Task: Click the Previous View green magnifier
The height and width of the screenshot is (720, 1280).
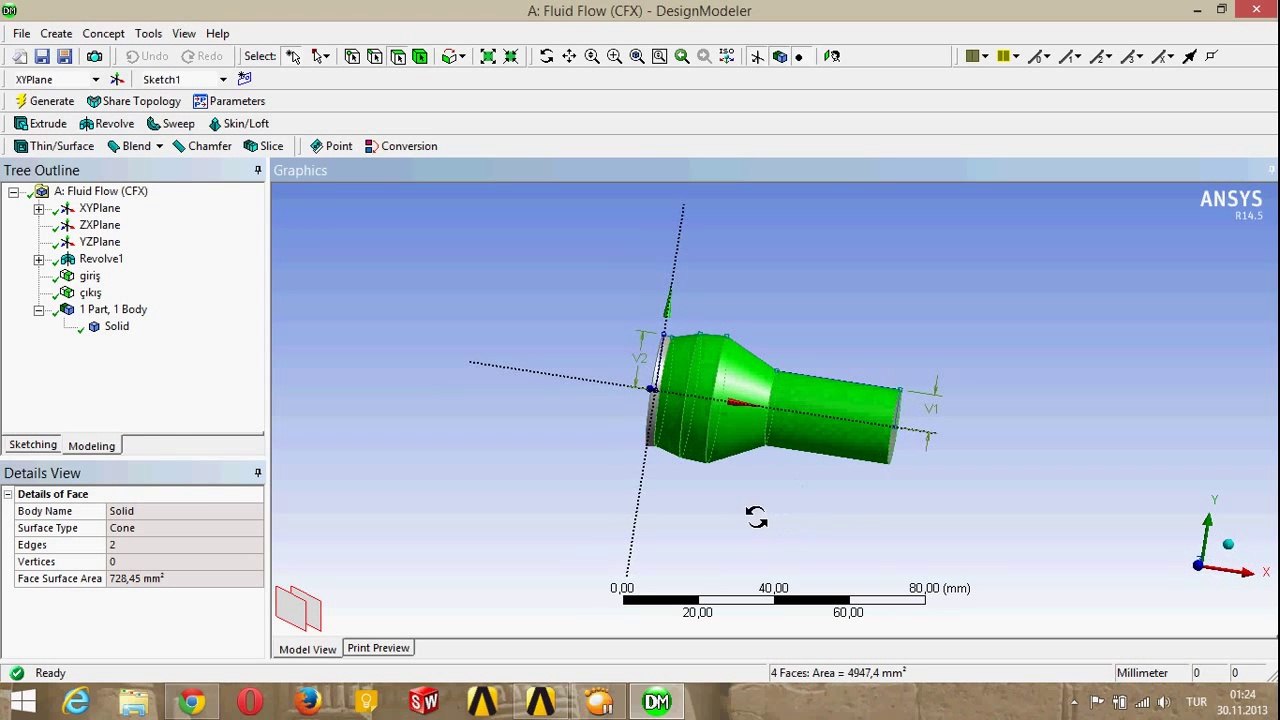Action: pyautogui.click(x=682, y=56)
